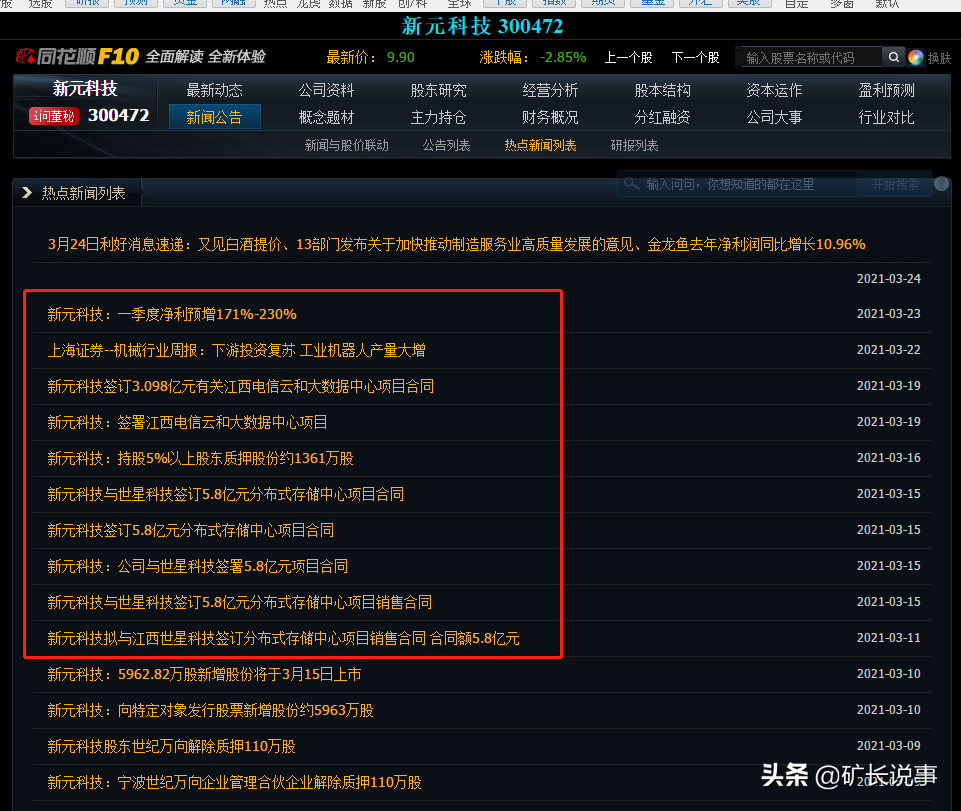Click the colorful 换肤 skin ball icon
Image resolution: width=961 pixels, height=811 pixels.
[x=916, y=58]
